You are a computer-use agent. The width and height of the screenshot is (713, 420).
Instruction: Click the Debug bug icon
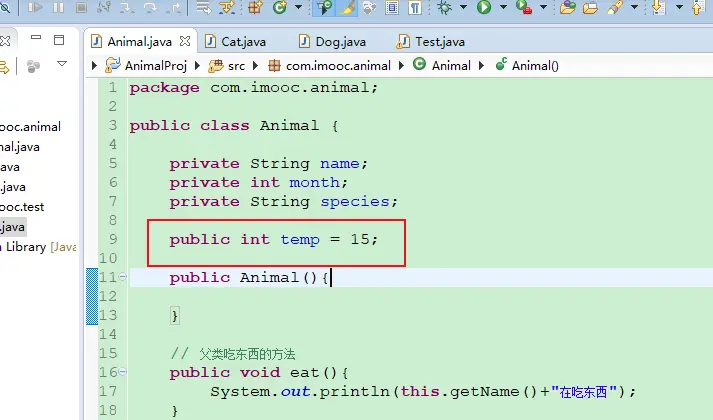point(444,7)
